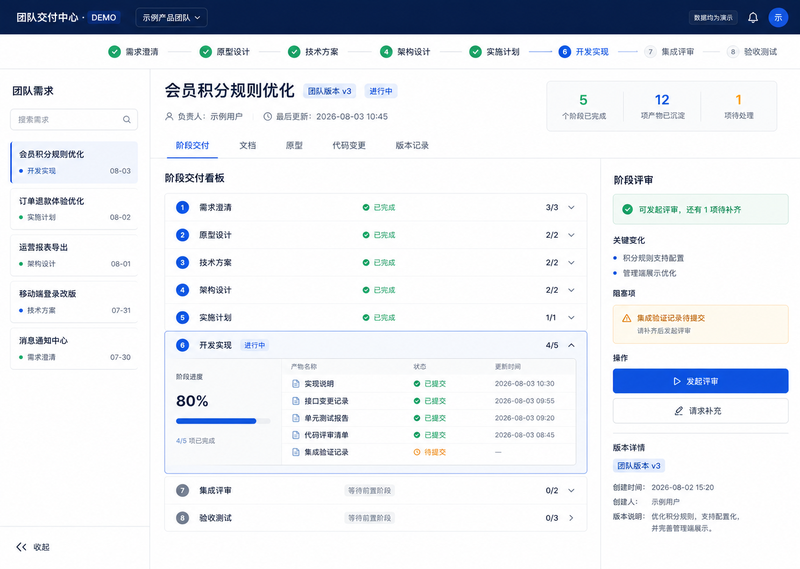The height and width of the screenshot is (569, 800).
Task: Click step 4 架构设计 in top stepper
Action: click(x=405, y=52)
